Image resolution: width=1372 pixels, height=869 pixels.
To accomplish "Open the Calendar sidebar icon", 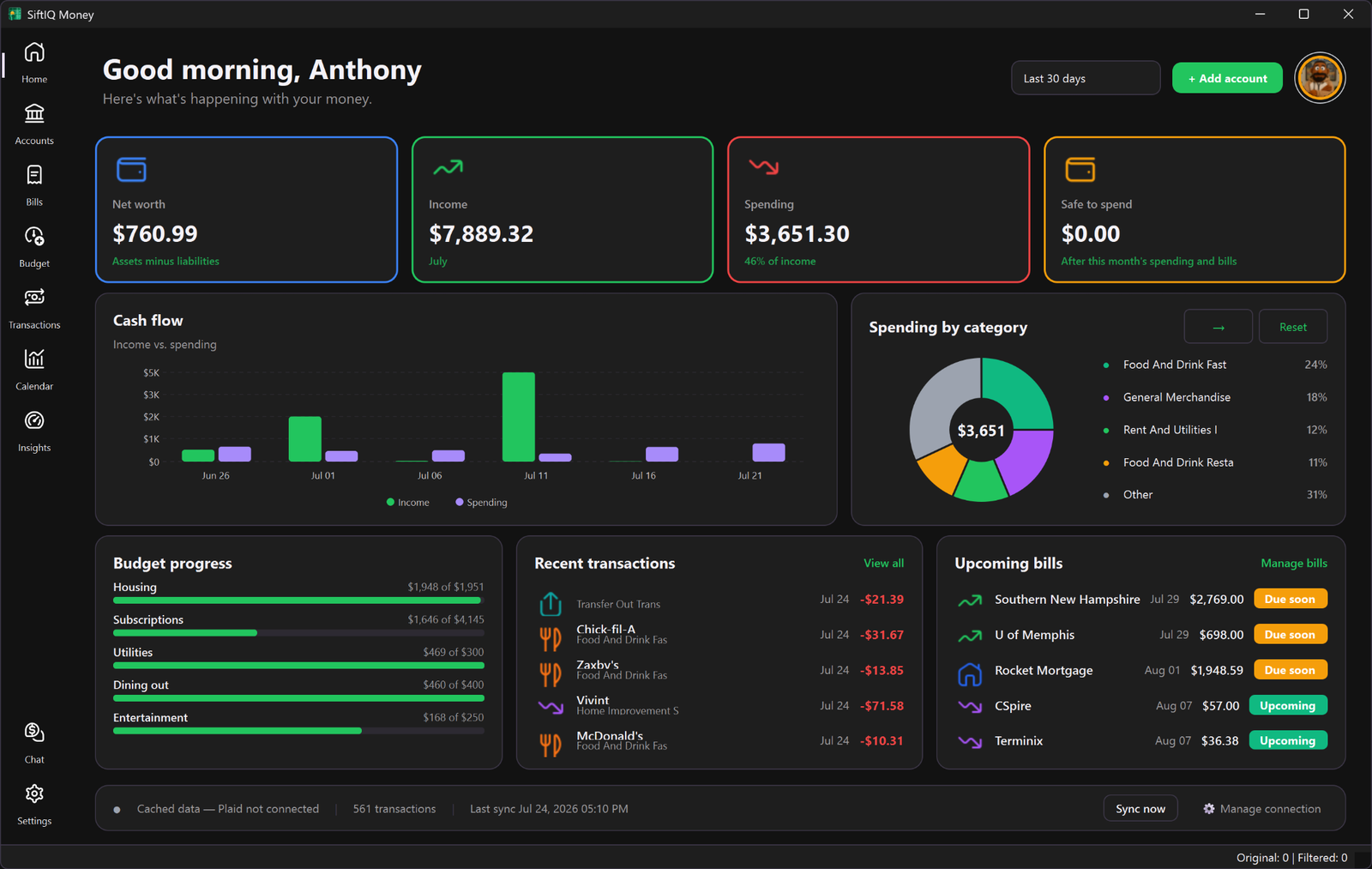I will 34,359.
